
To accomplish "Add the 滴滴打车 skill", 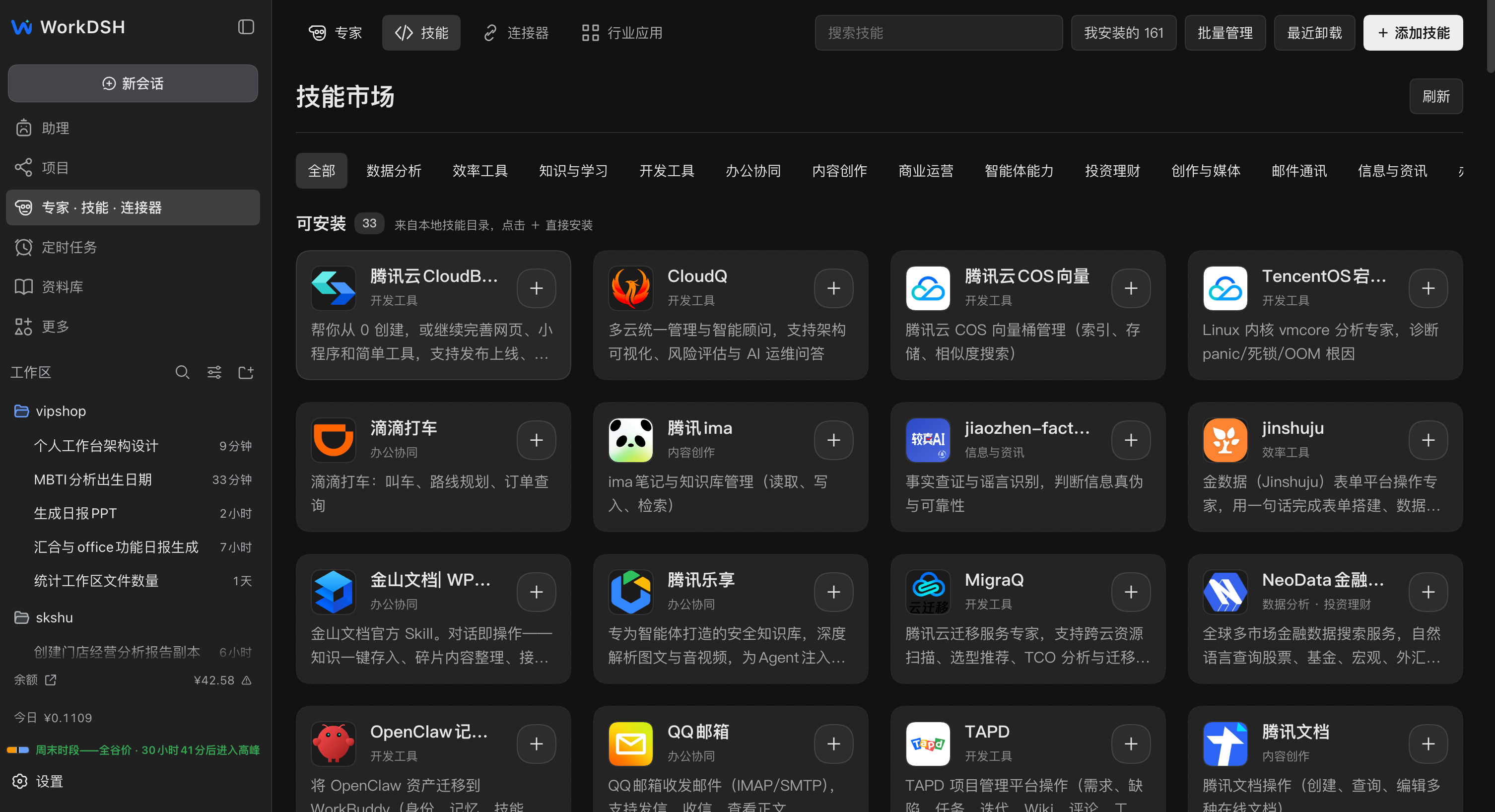I will (536, 440).
